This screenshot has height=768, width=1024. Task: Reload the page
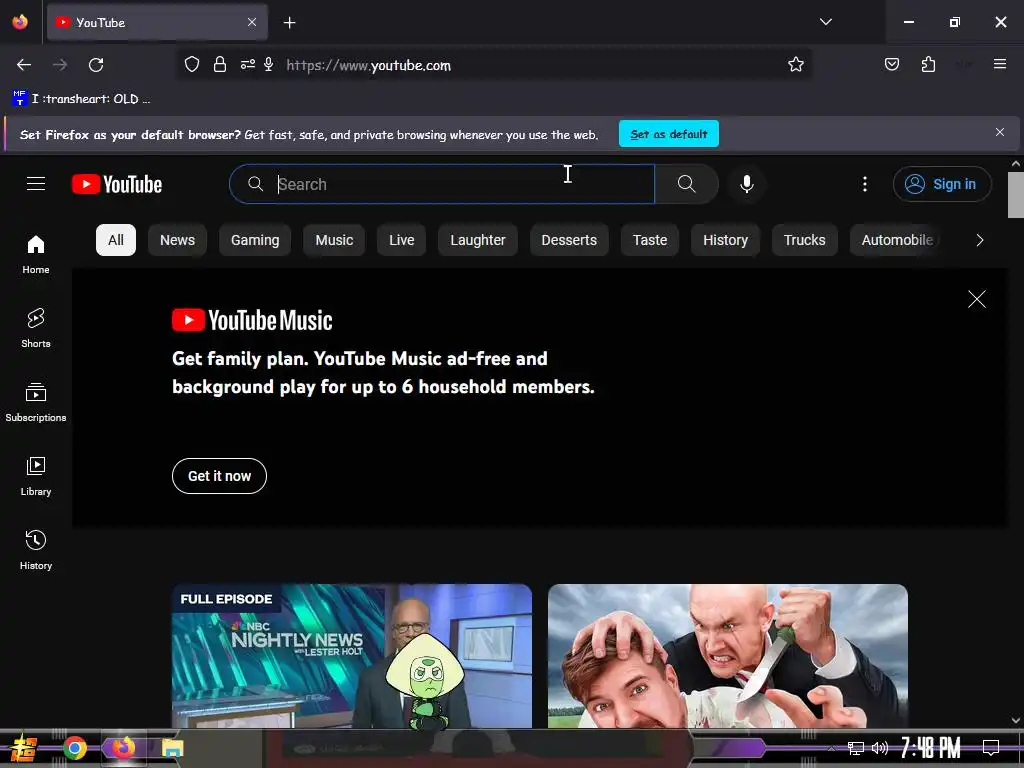pyautogui.click(x=96, y=65)
